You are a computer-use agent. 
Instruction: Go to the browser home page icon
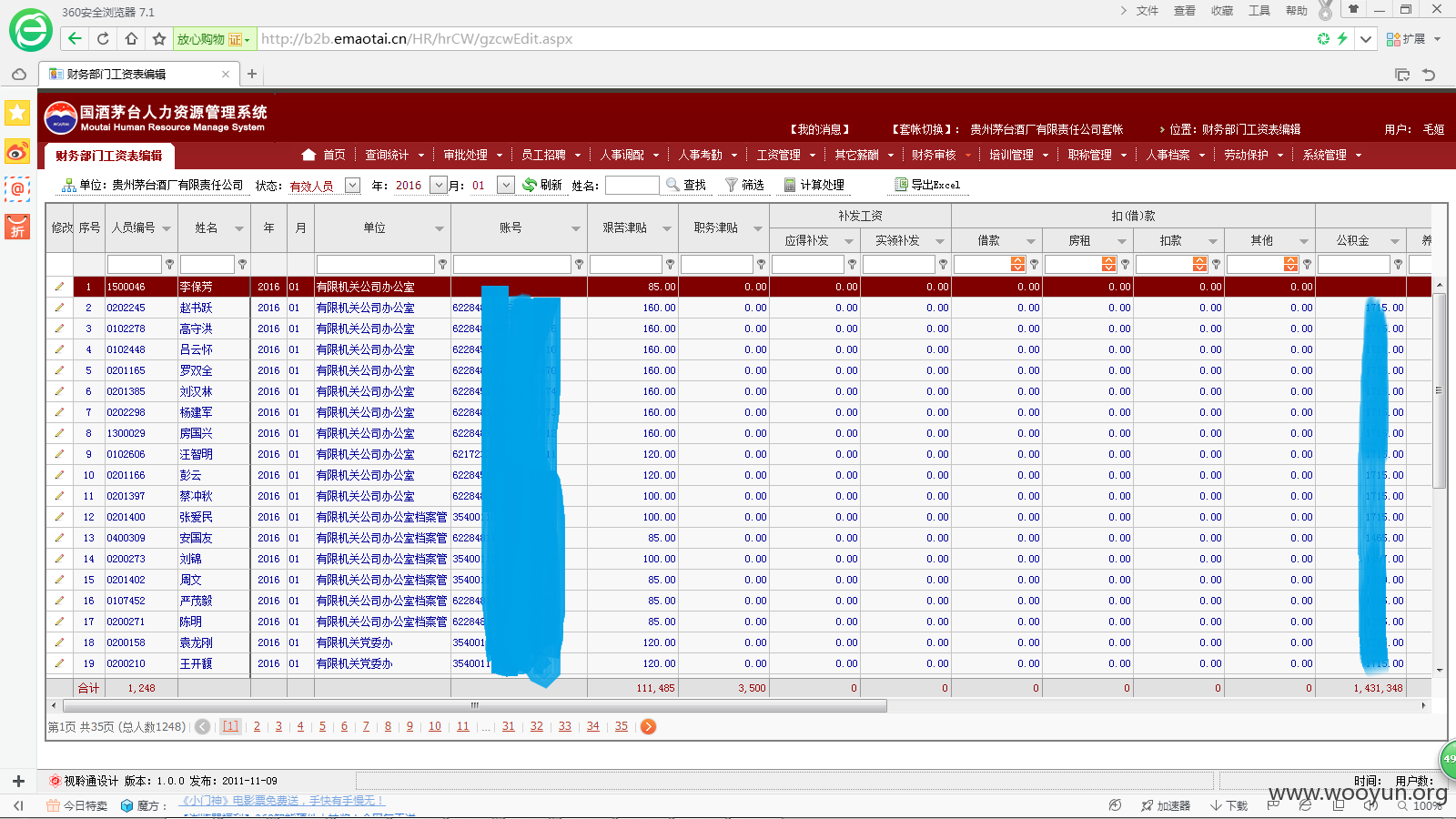tap(131, 38)
